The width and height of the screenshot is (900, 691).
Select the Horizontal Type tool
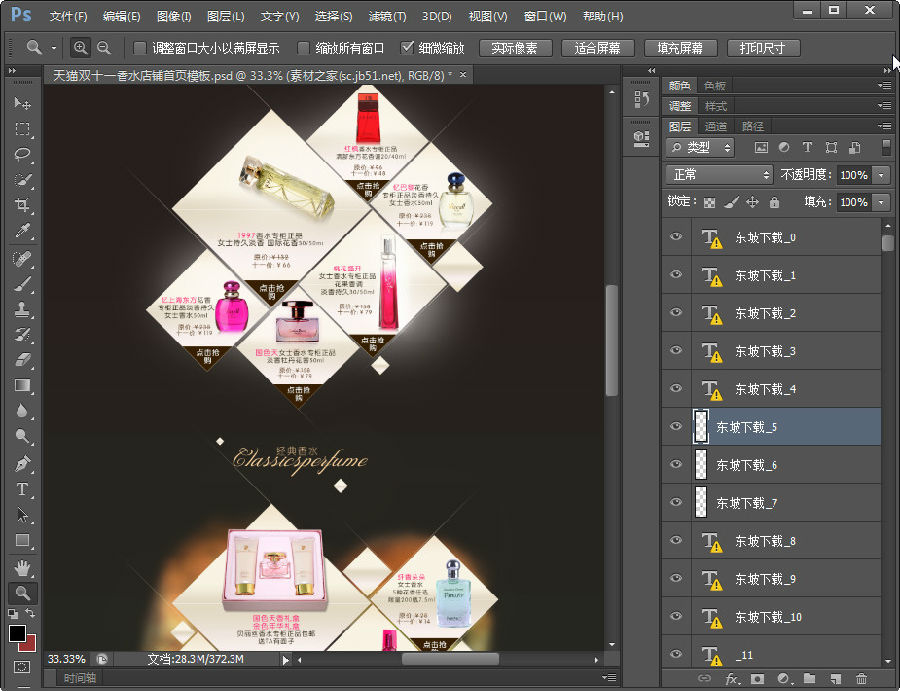point(22,489)
